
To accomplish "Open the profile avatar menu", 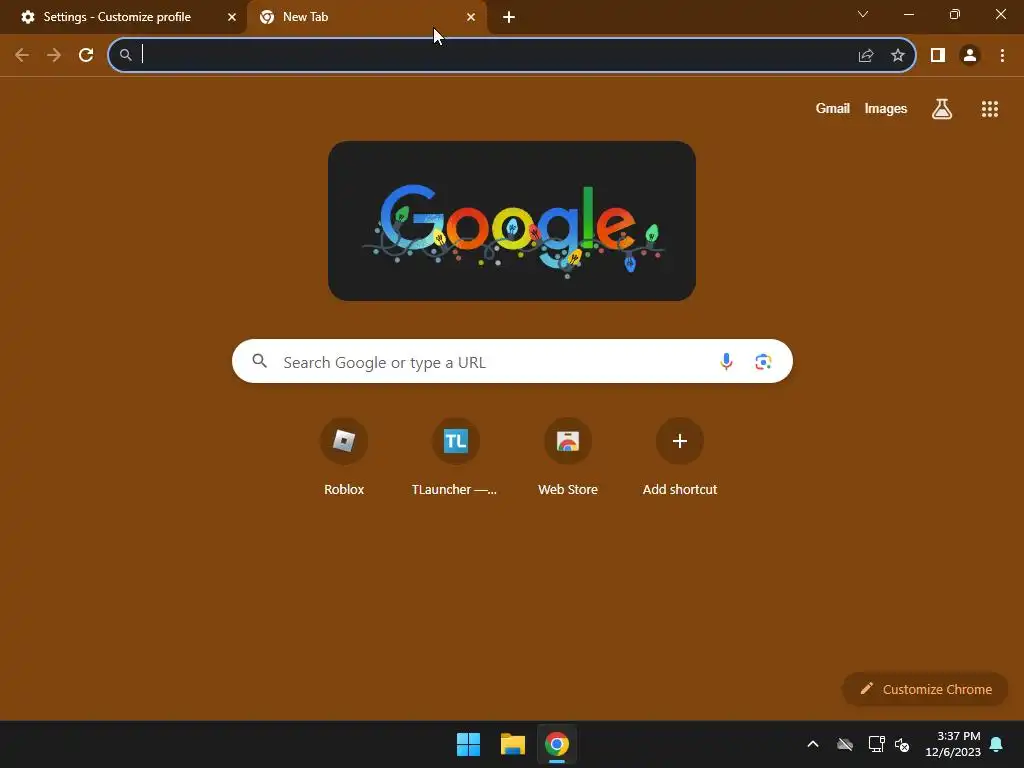I will [x=970, y=56].
